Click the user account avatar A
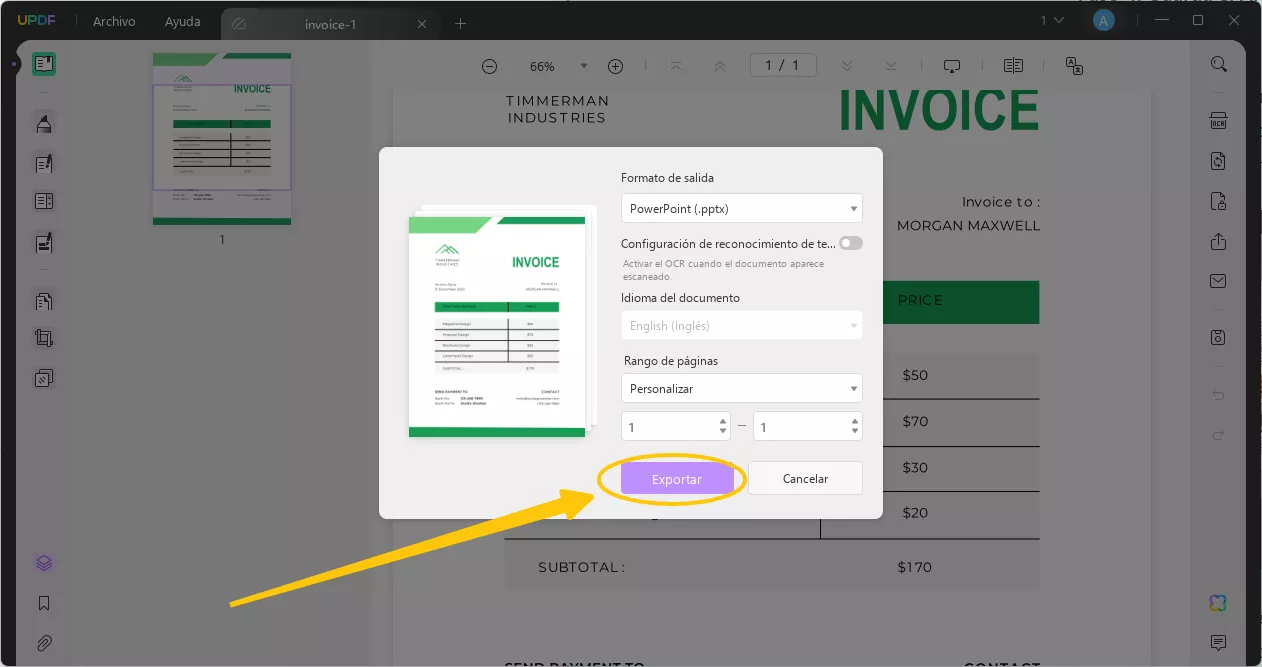The height and width of the screenshot is (667, 1262). tap(1103, 21)
